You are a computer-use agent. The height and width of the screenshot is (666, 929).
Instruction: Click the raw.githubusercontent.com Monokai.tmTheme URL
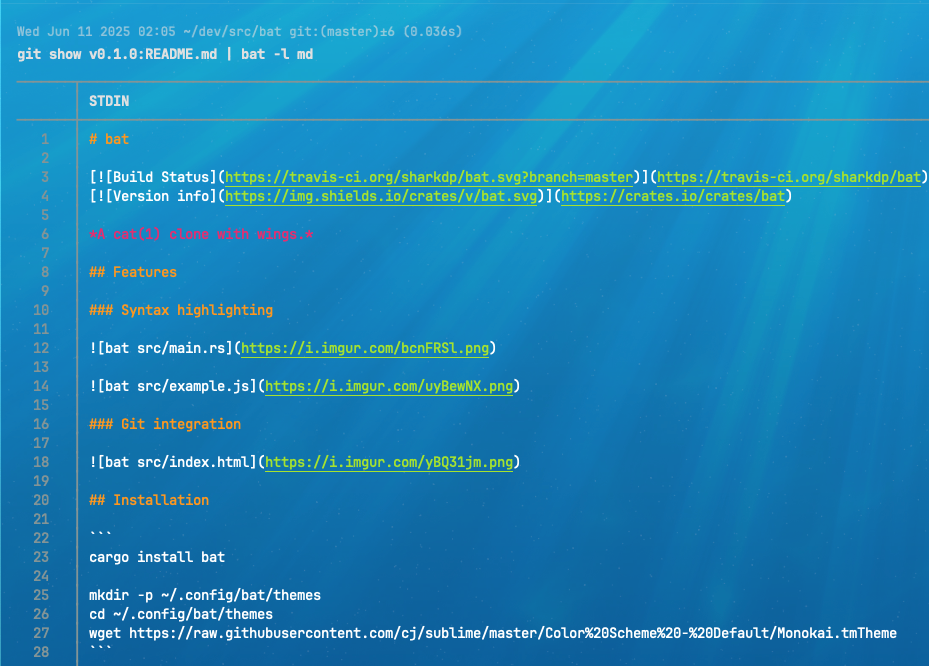click(x=512, y=633)
